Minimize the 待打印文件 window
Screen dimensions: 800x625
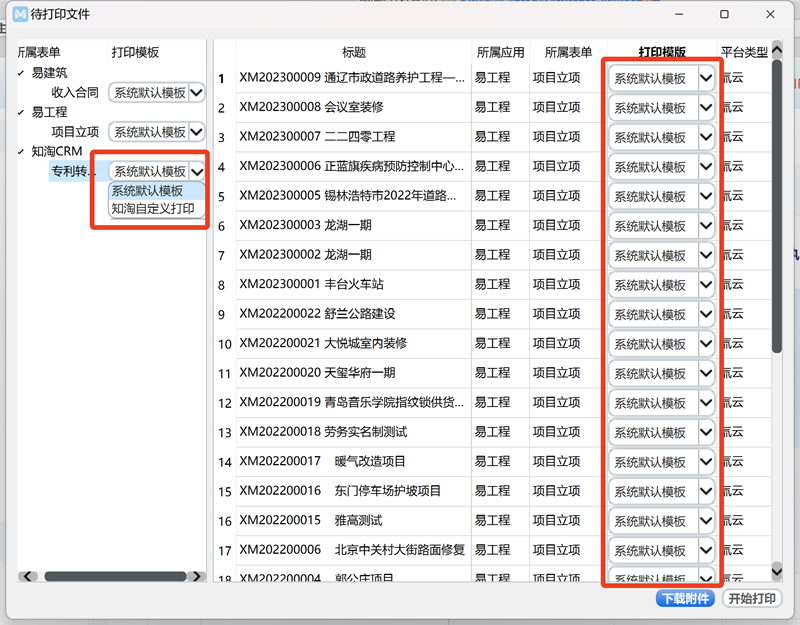pos(679,14)
